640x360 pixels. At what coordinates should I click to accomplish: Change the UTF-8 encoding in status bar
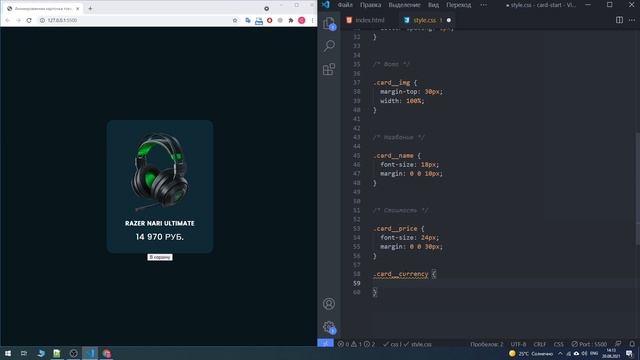tap(518, 344)
